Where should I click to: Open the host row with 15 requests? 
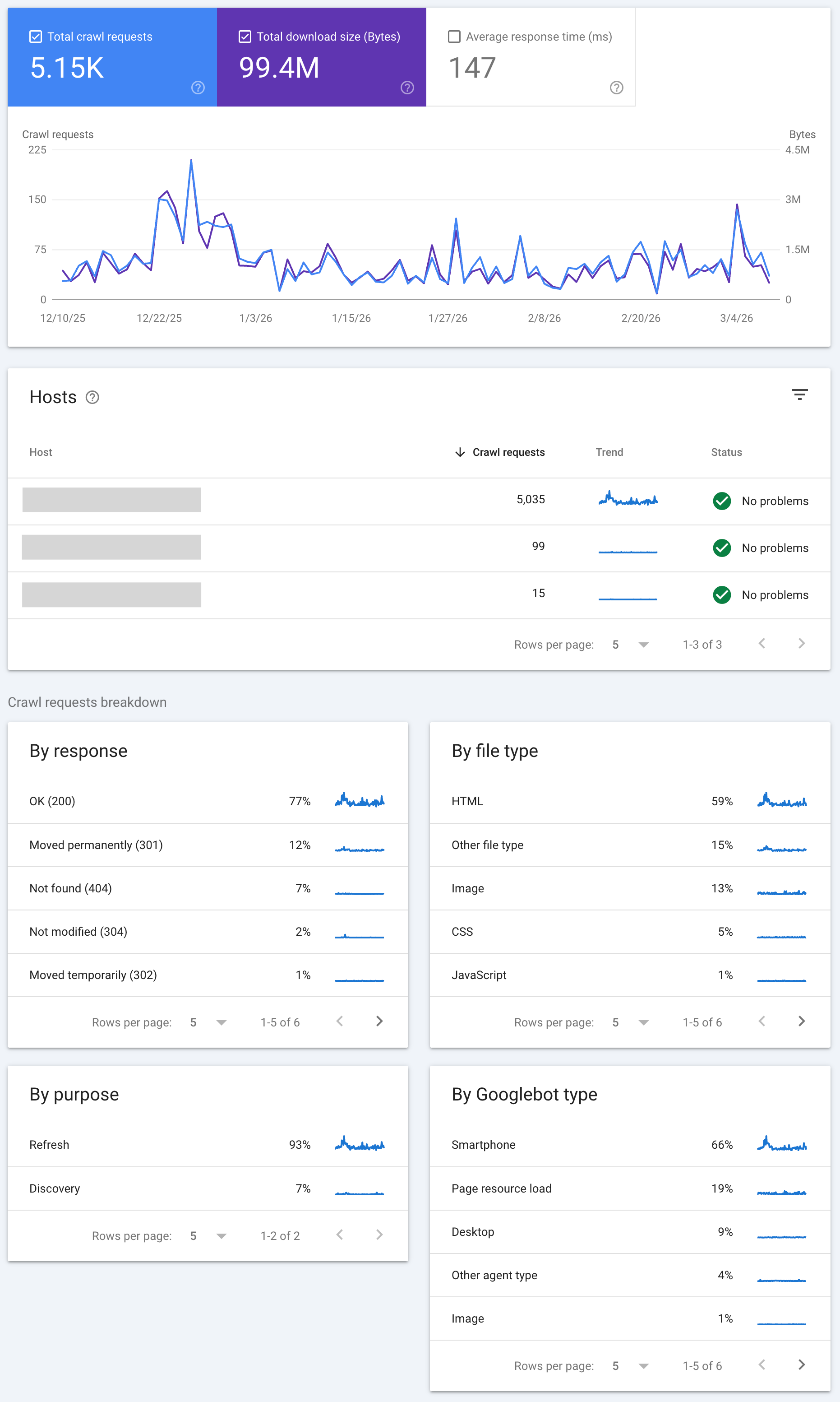coord(419,595)
